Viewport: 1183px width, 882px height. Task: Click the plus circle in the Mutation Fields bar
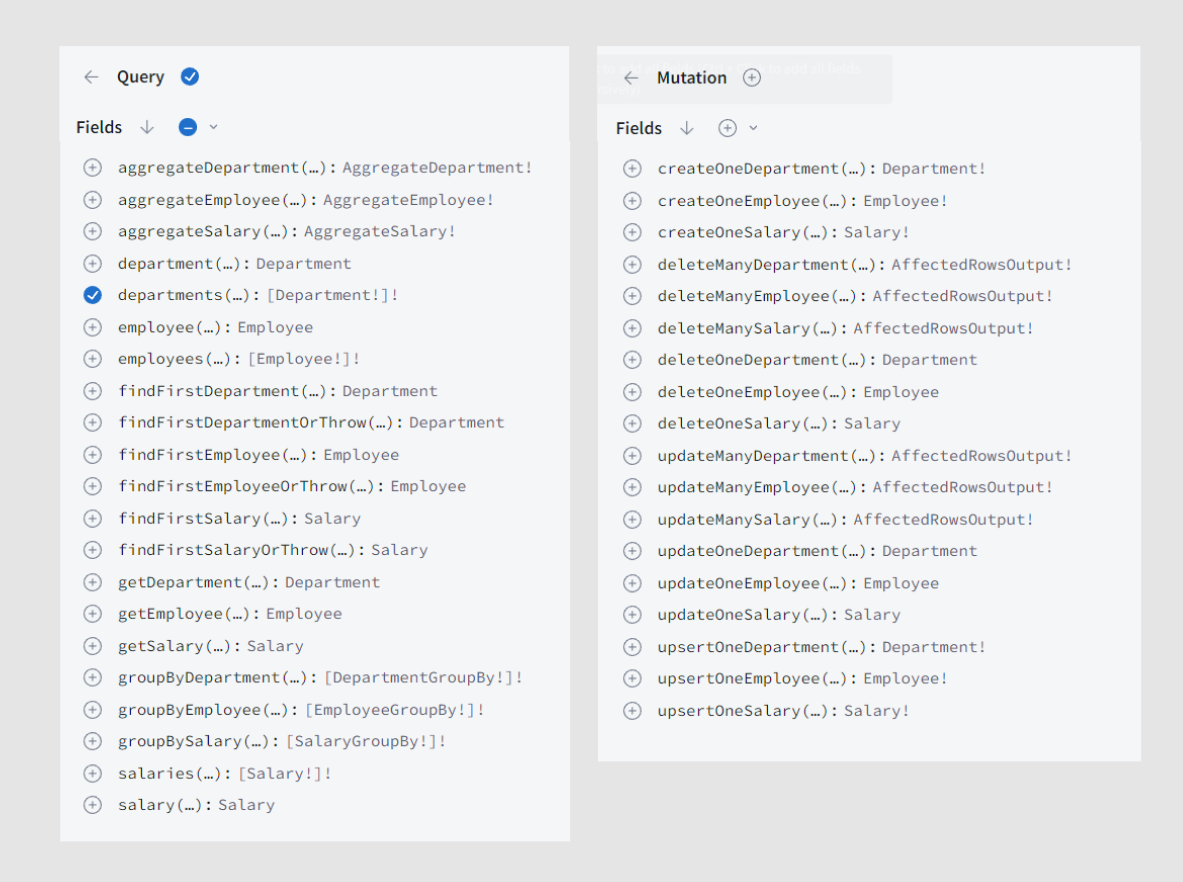click(728, 128)
